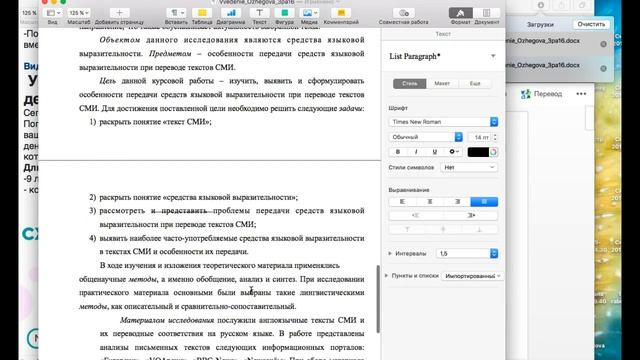Open the color wheel picker
This screenshot has width=640, height=360.
click(493, 152)
